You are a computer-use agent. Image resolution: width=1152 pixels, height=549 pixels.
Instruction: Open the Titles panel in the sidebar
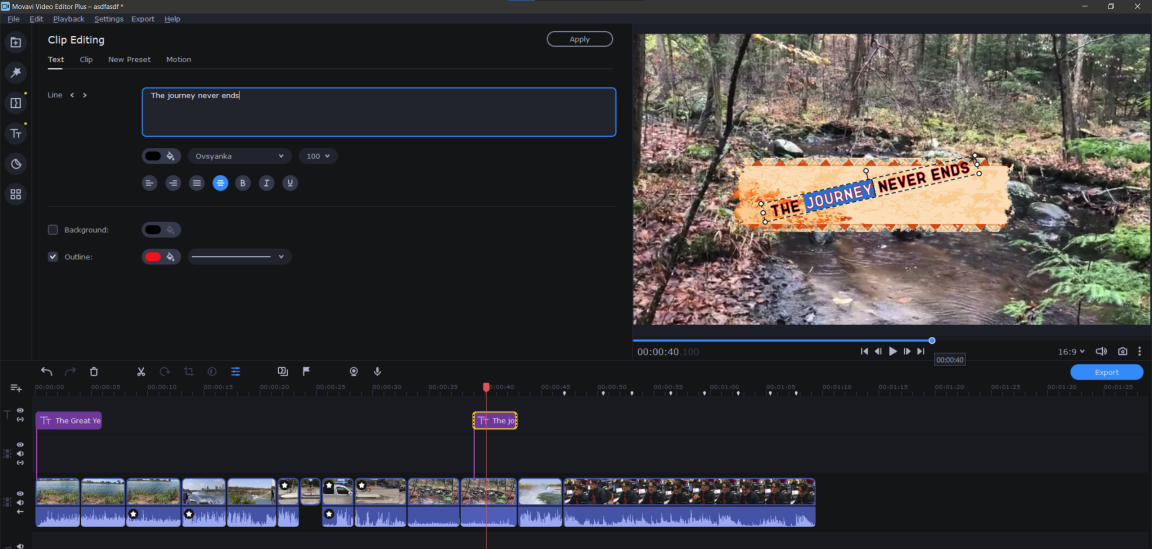point(15,133)
